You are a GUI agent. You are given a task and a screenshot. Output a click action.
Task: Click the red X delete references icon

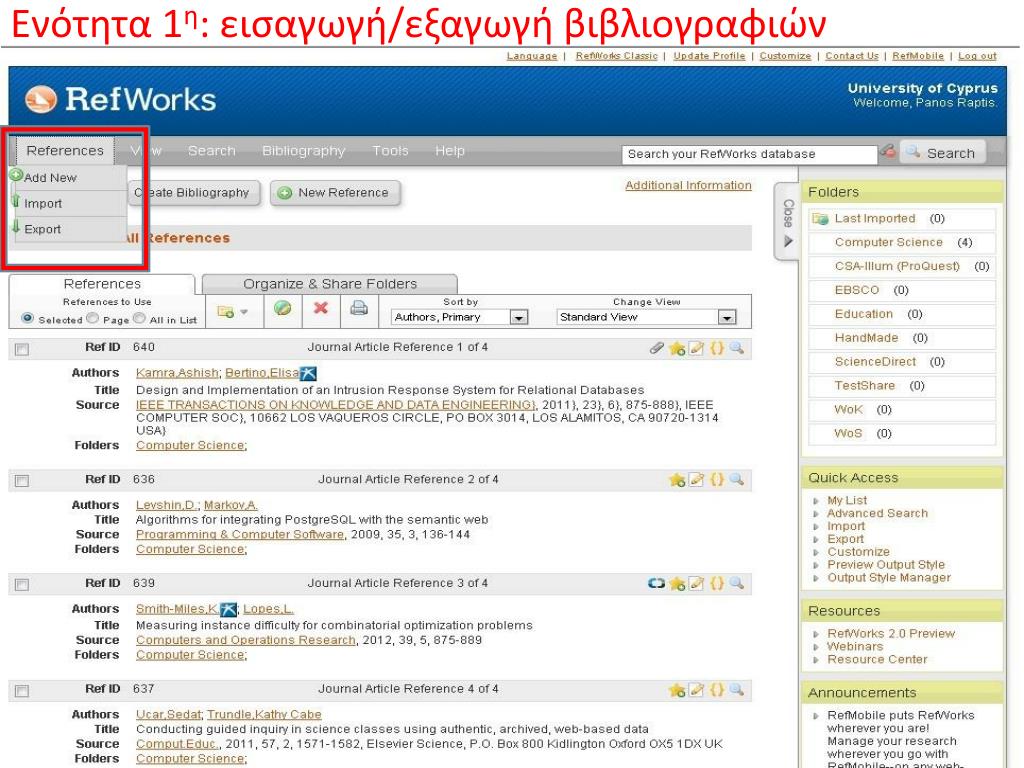[321, 308]
